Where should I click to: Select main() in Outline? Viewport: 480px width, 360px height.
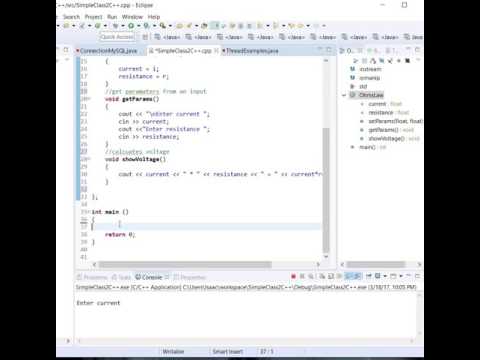367,147
